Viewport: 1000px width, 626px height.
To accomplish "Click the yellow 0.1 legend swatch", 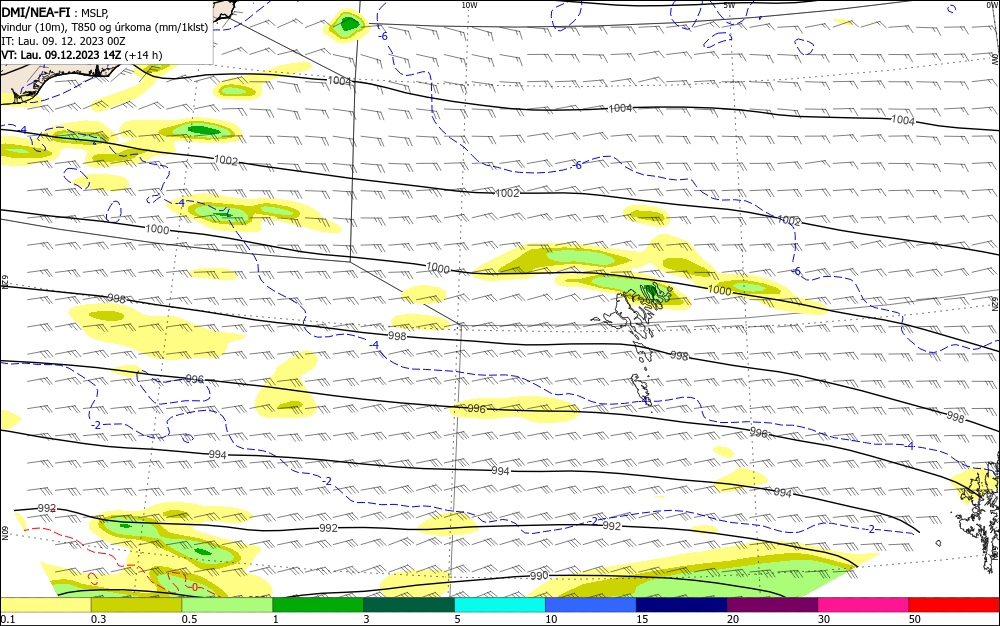I will [46, 605].
